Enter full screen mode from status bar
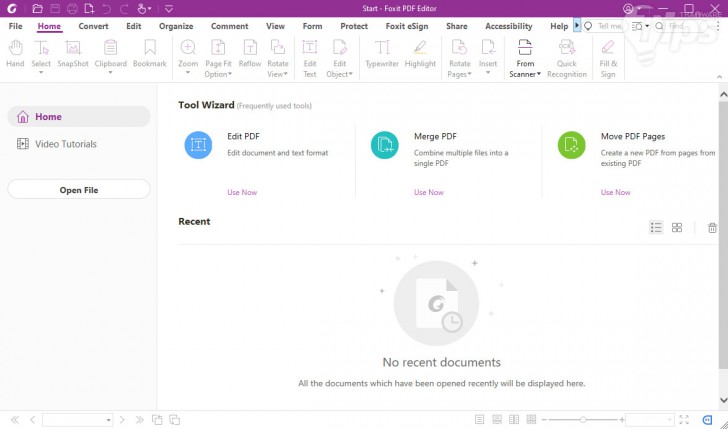Screen dimensions: 728x429 coord(684,420)
